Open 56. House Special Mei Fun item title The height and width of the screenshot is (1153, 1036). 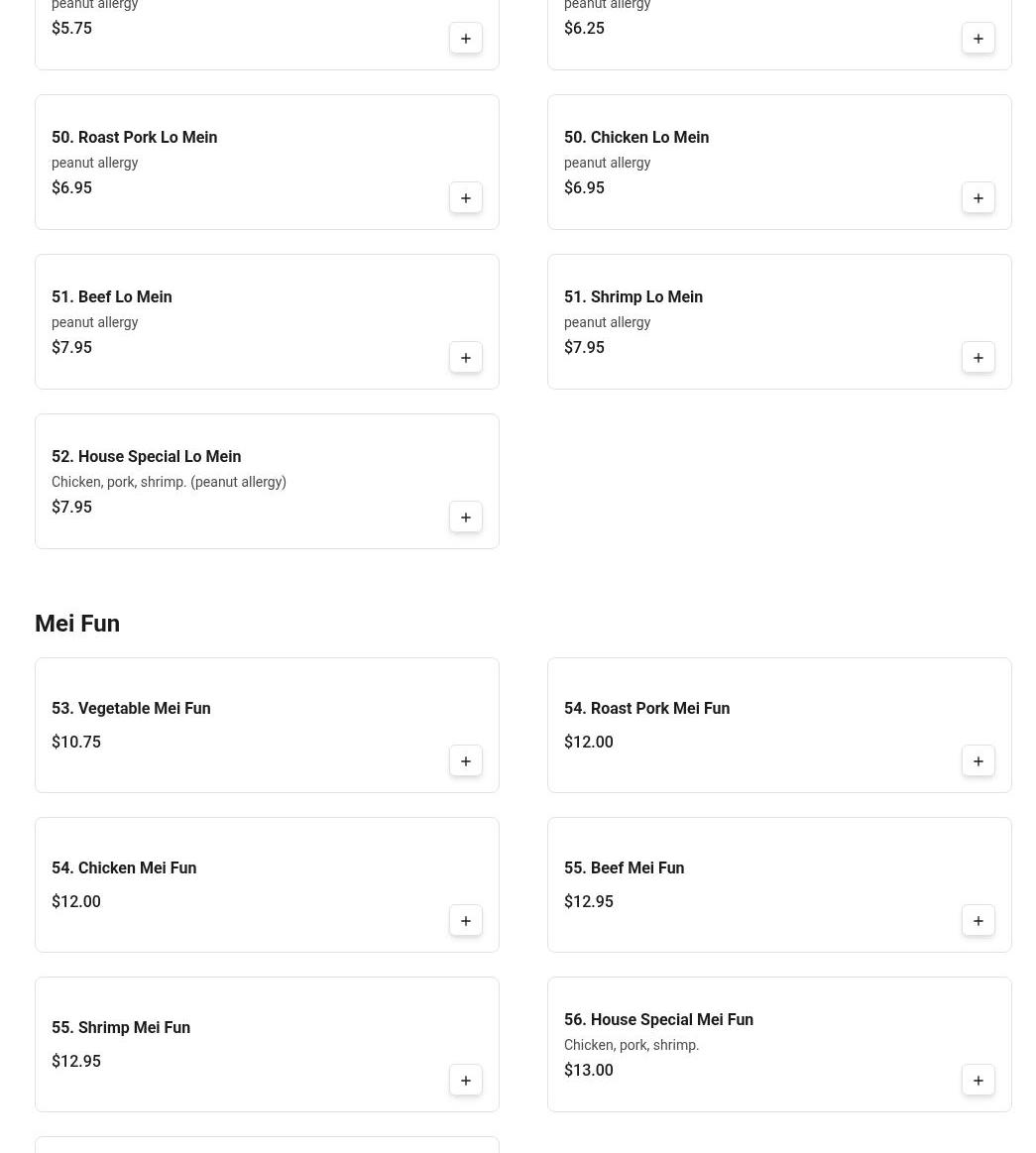point(658,1020)
